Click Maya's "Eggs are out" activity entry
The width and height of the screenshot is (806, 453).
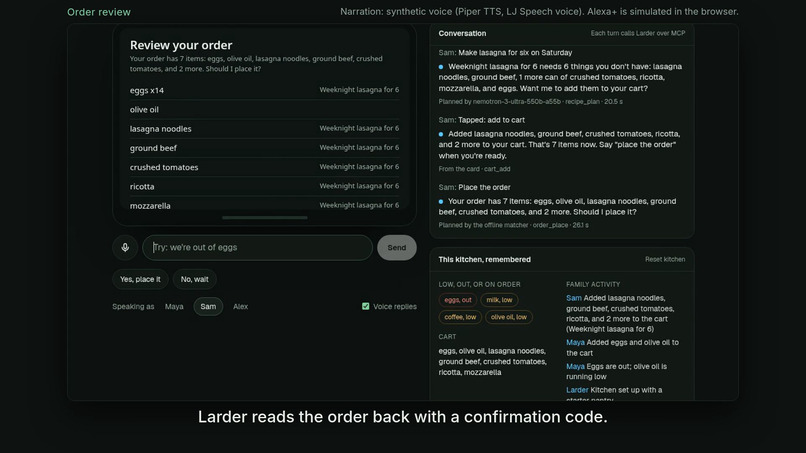click(617, 371)
